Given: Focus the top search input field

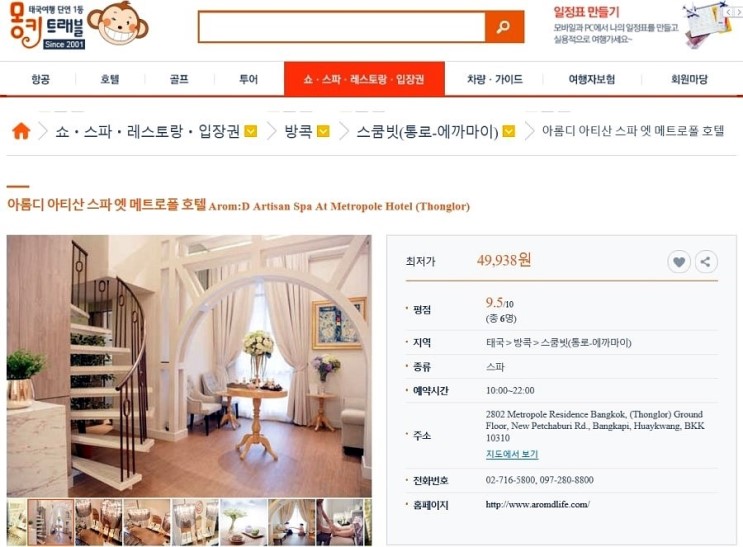Looking at the screenshot, I should point(342,27).
